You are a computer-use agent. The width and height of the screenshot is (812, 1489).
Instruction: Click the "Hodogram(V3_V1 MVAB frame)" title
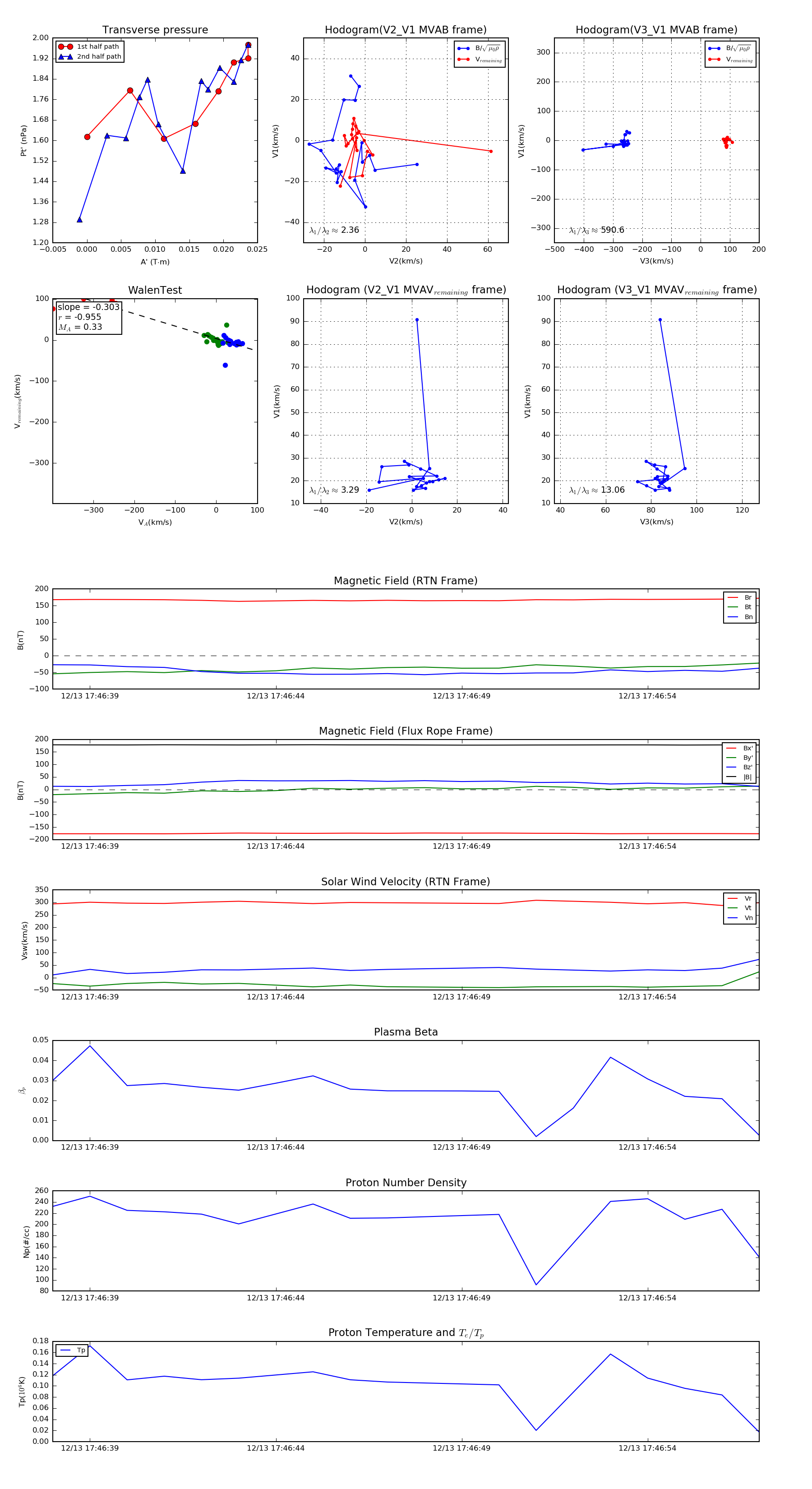[x=656, y=29]
